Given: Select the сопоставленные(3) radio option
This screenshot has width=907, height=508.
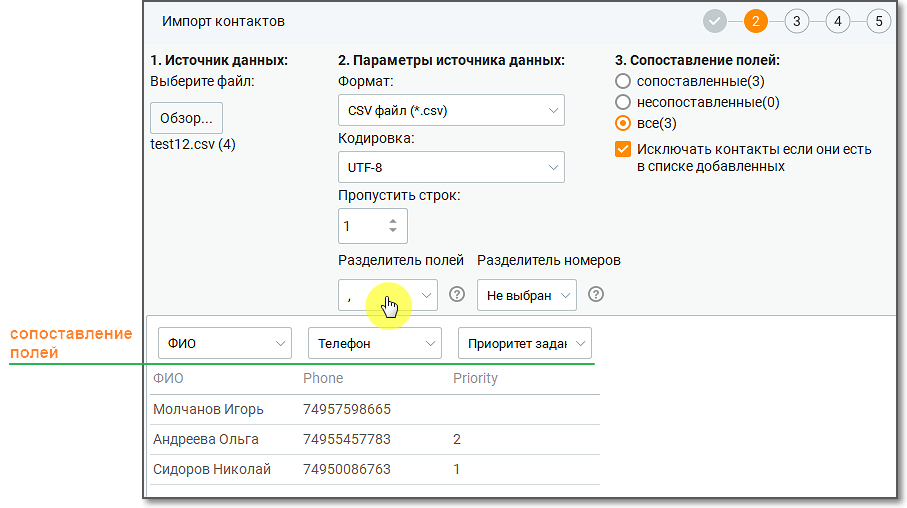Looking at the screenshot, I should tap(622, 81).
